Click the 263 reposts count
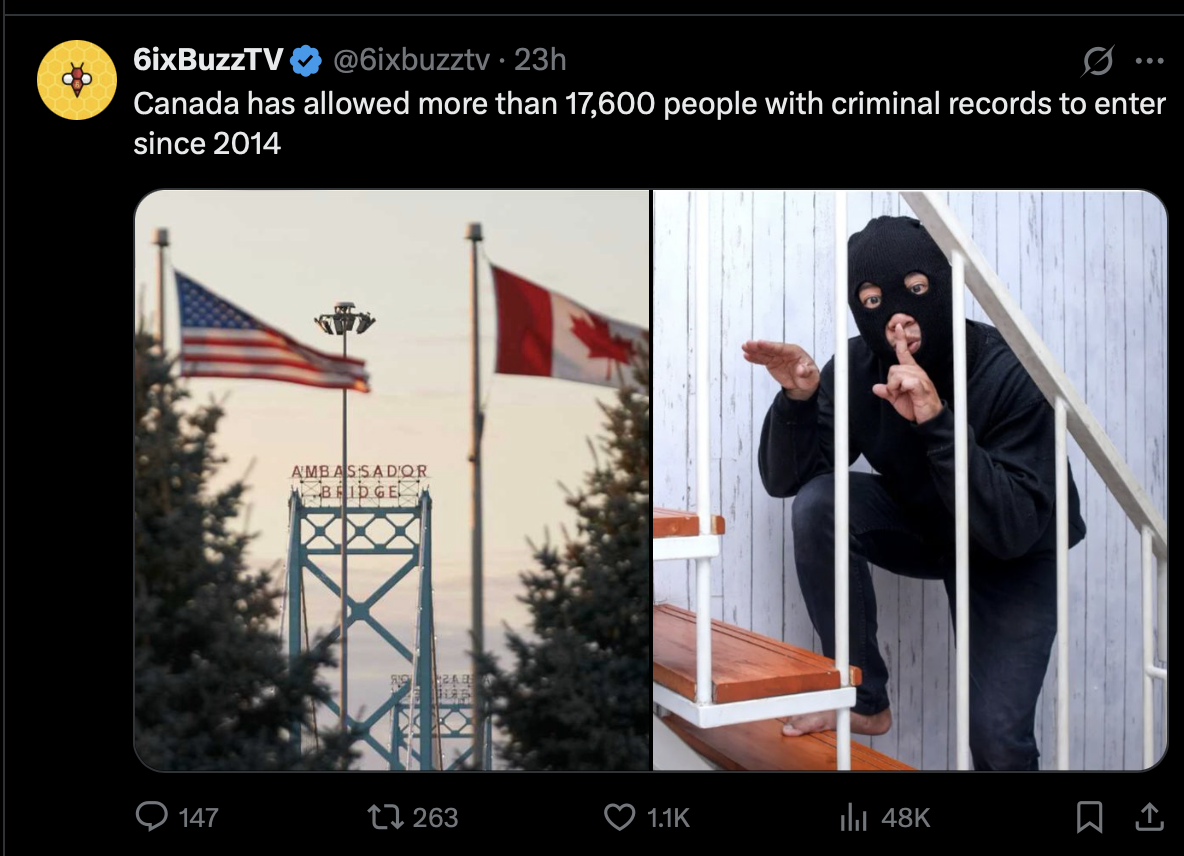 click(435, 818)
